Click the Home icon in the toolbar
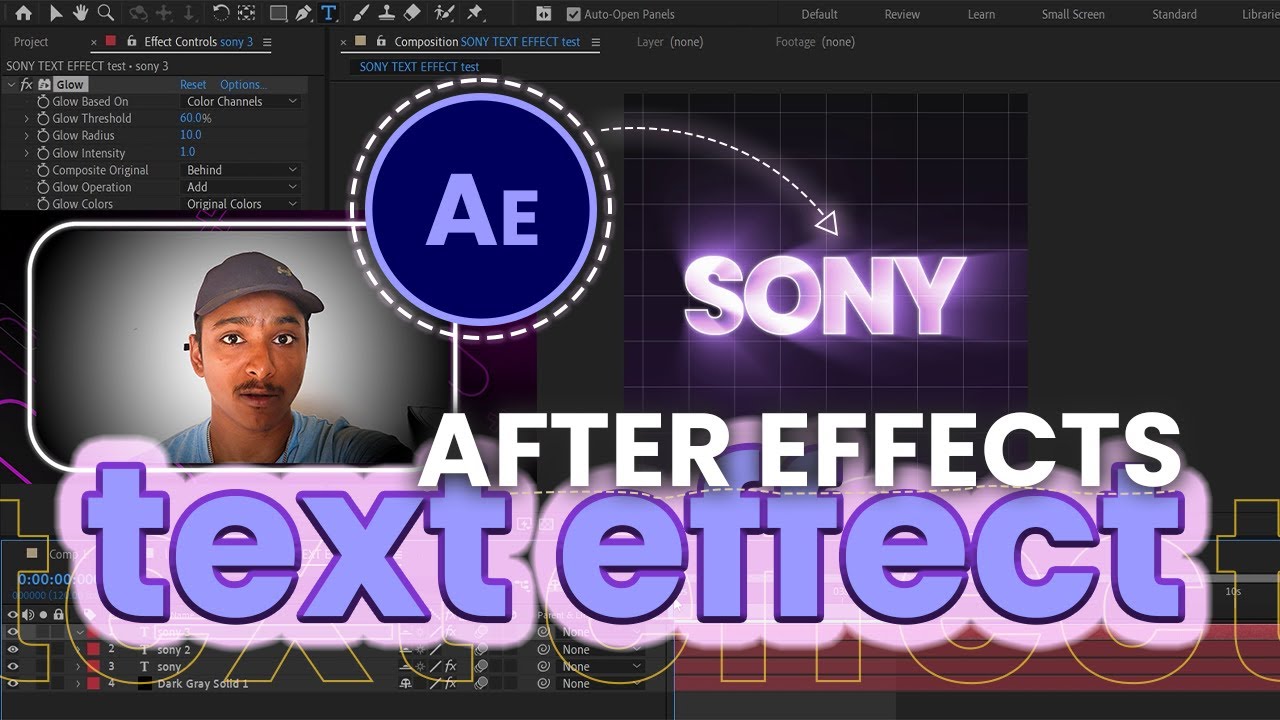This screenshot has height=720, width=1280. (x=23, y=14)
